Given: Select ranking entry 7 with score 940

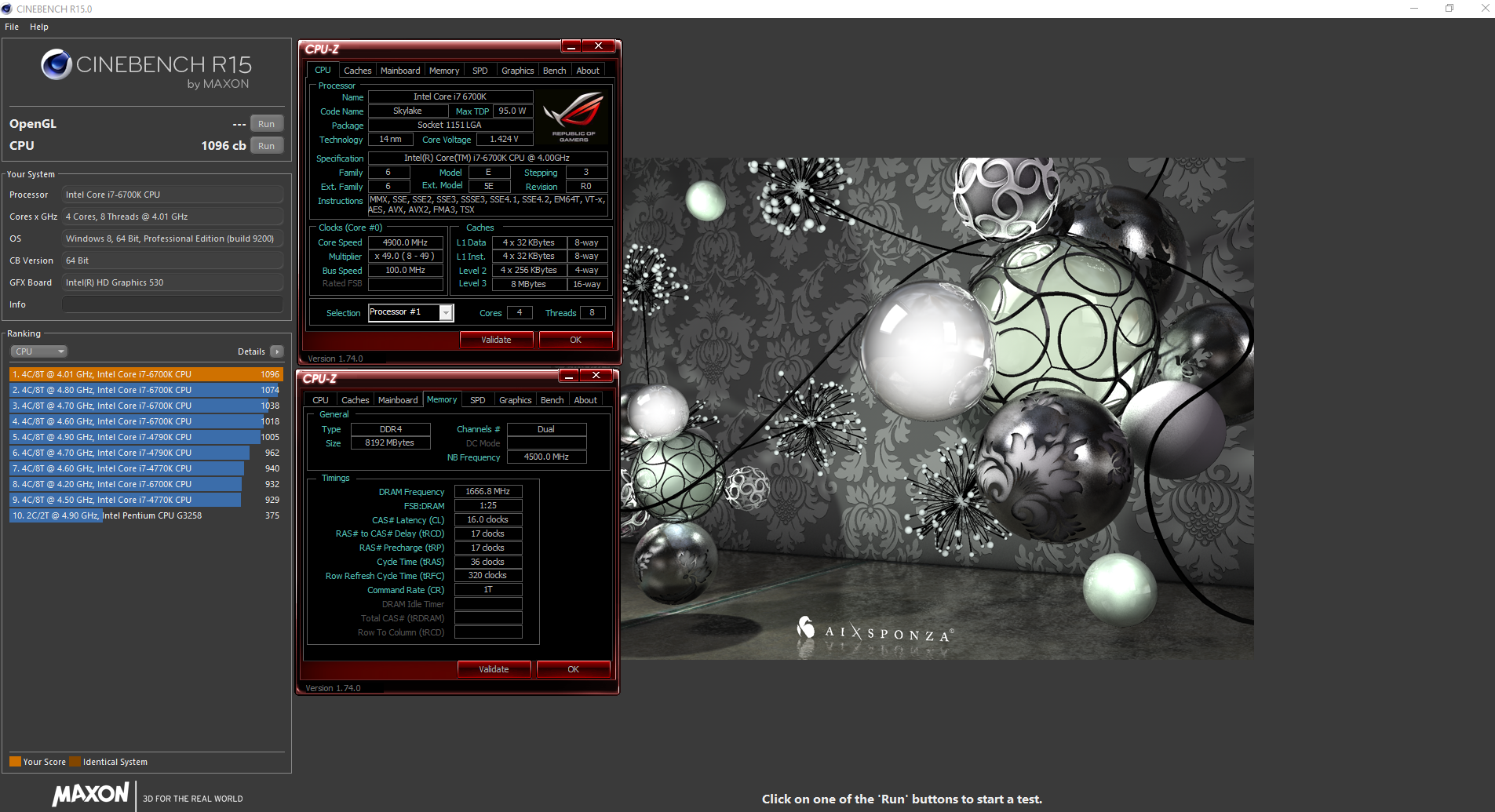Looking at the screenshot, I should pyautogui.click(x=146, y=468).
